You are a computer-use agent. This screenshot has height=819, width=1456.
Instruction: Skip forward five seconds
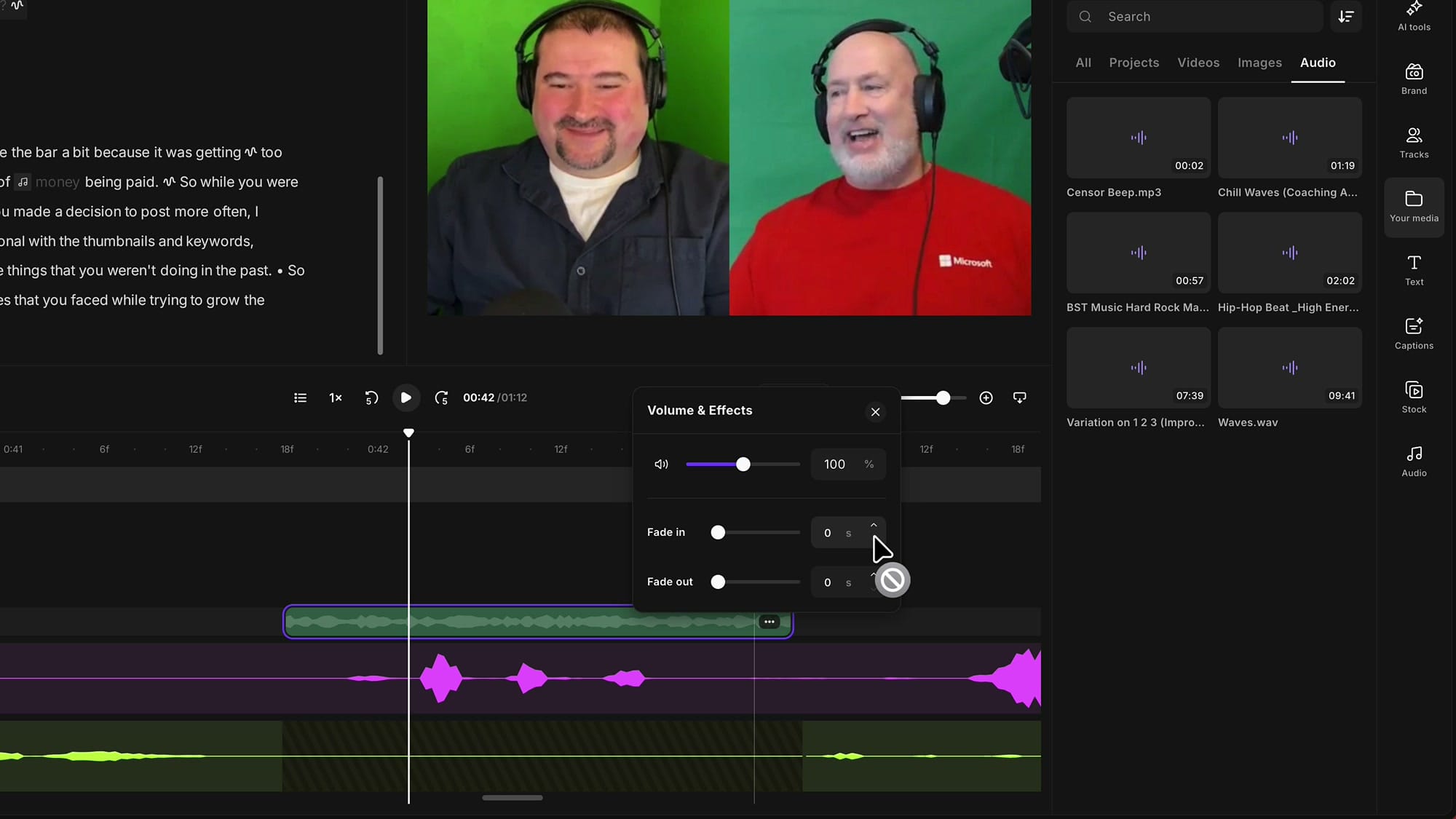(441, 397)
